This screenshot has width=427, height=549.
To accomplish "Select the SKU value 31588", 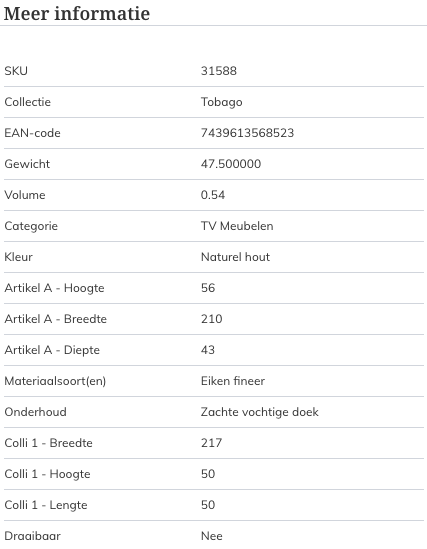I will 219,71.
